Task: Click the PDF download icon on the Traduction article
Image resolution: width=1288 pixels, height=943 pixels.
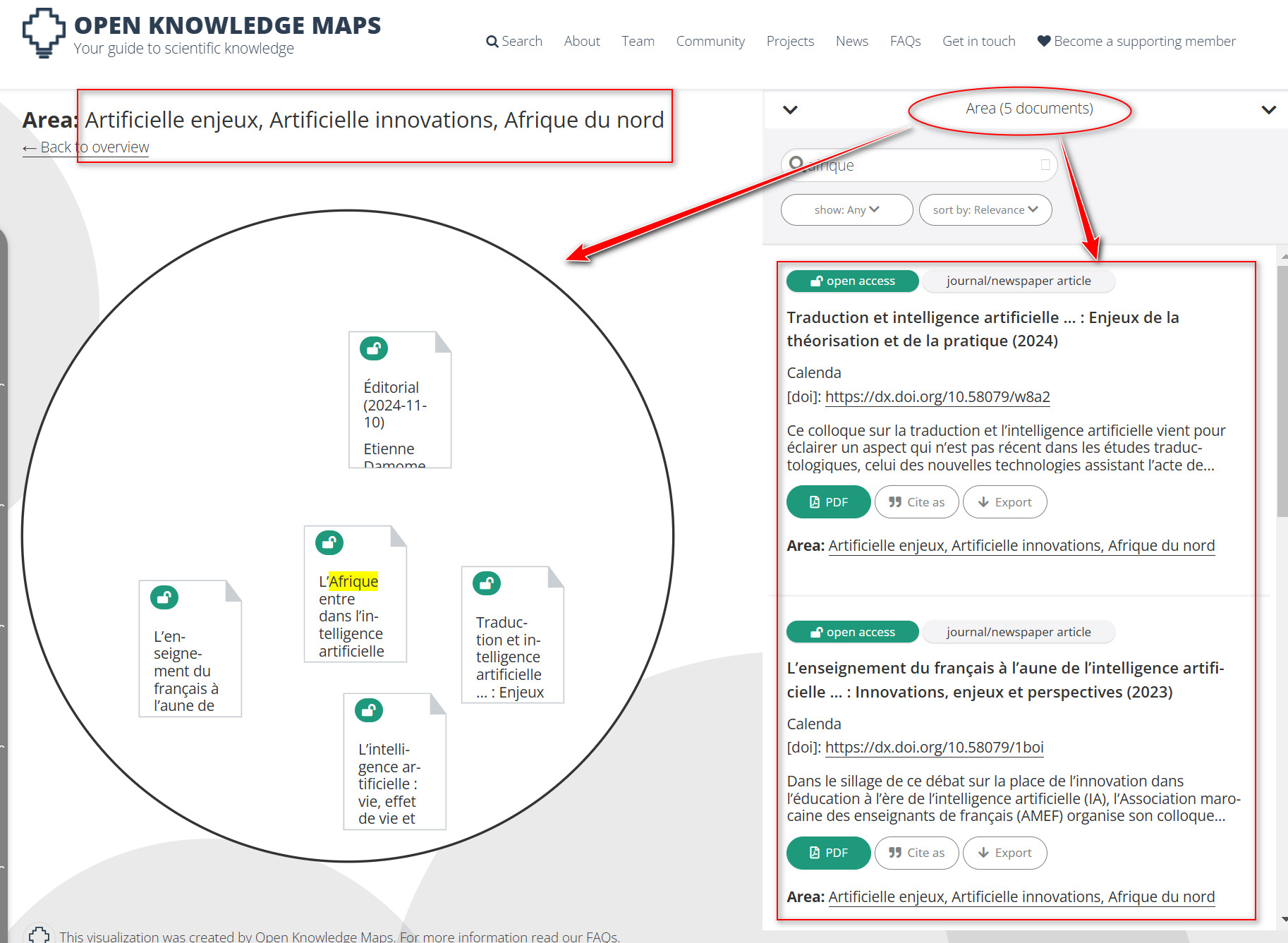Action: click(815, 501)
